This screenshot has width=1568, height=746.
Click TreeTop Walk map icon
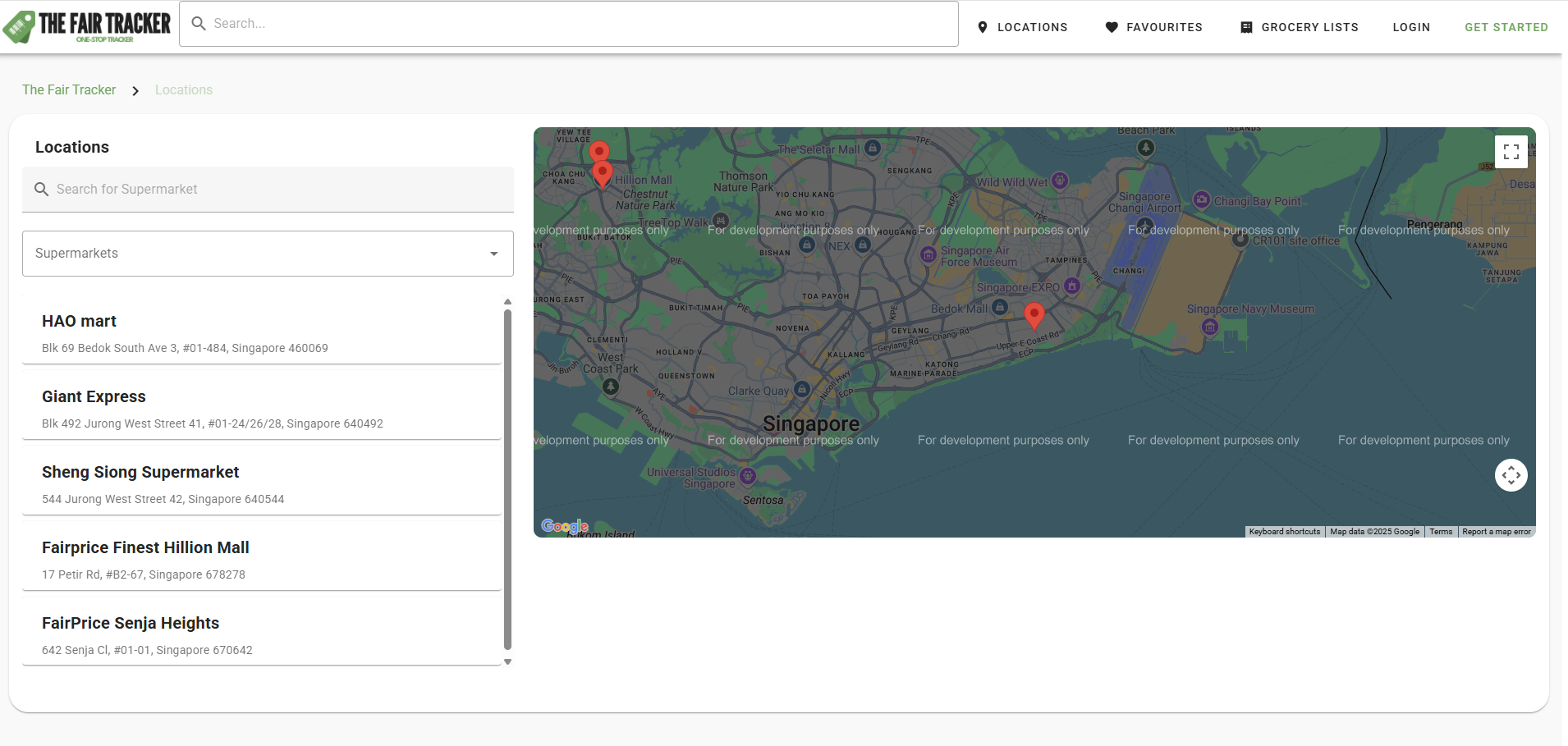(x=720, y=220)
